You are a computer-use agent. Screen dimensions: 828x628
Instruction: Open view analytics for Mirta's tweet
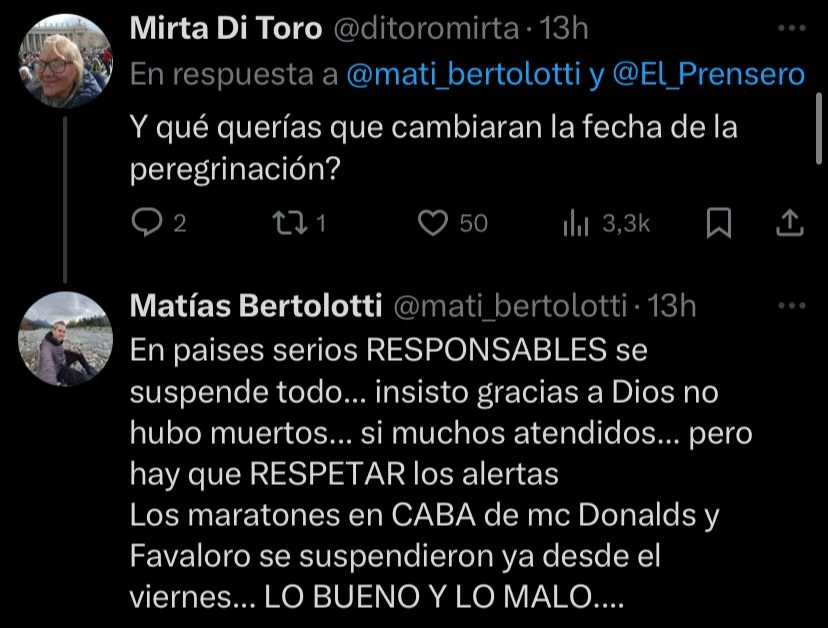[577, 223]
